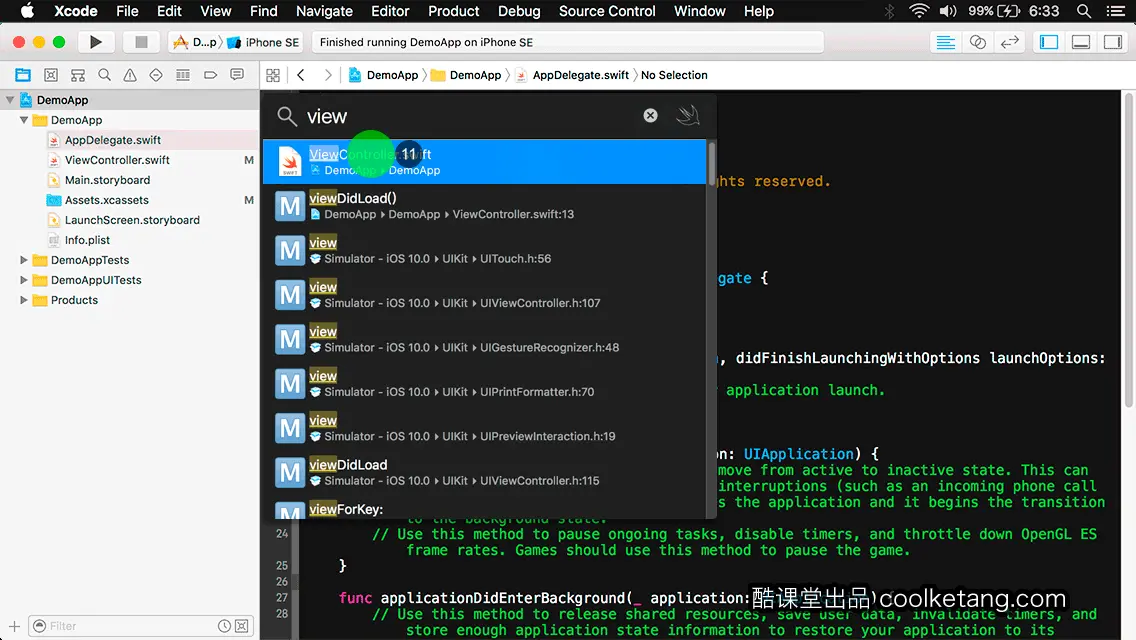Expand the Products folder
Screen dimensions: 1136x640
click(x=24, y=299)
